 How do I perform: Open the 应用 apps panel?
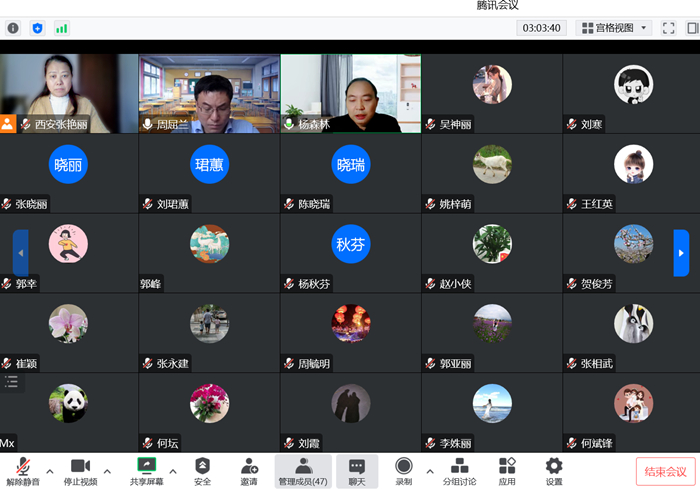point(507,471)
